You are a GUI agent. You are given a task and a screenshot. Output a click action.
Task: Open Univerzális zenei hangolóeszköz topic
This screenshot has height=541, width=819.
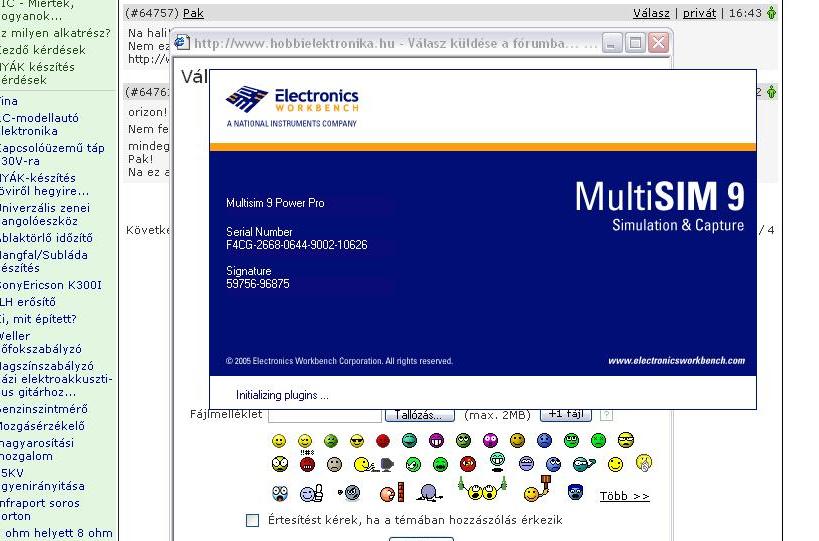[x=45, y=214]
